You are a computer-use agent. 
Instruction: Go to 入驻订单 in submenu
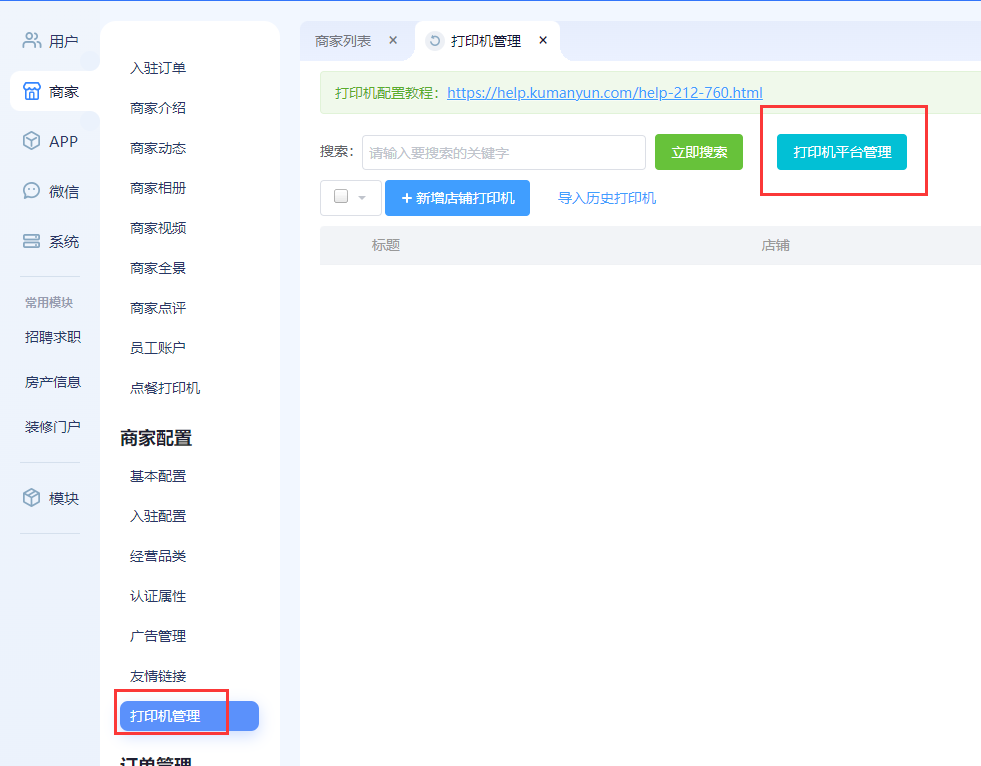(158, 68)
